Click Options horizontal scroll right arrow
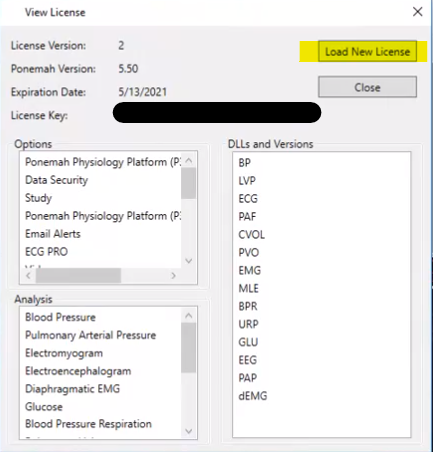This screenshot has height=452, width=433. point(173,276)
